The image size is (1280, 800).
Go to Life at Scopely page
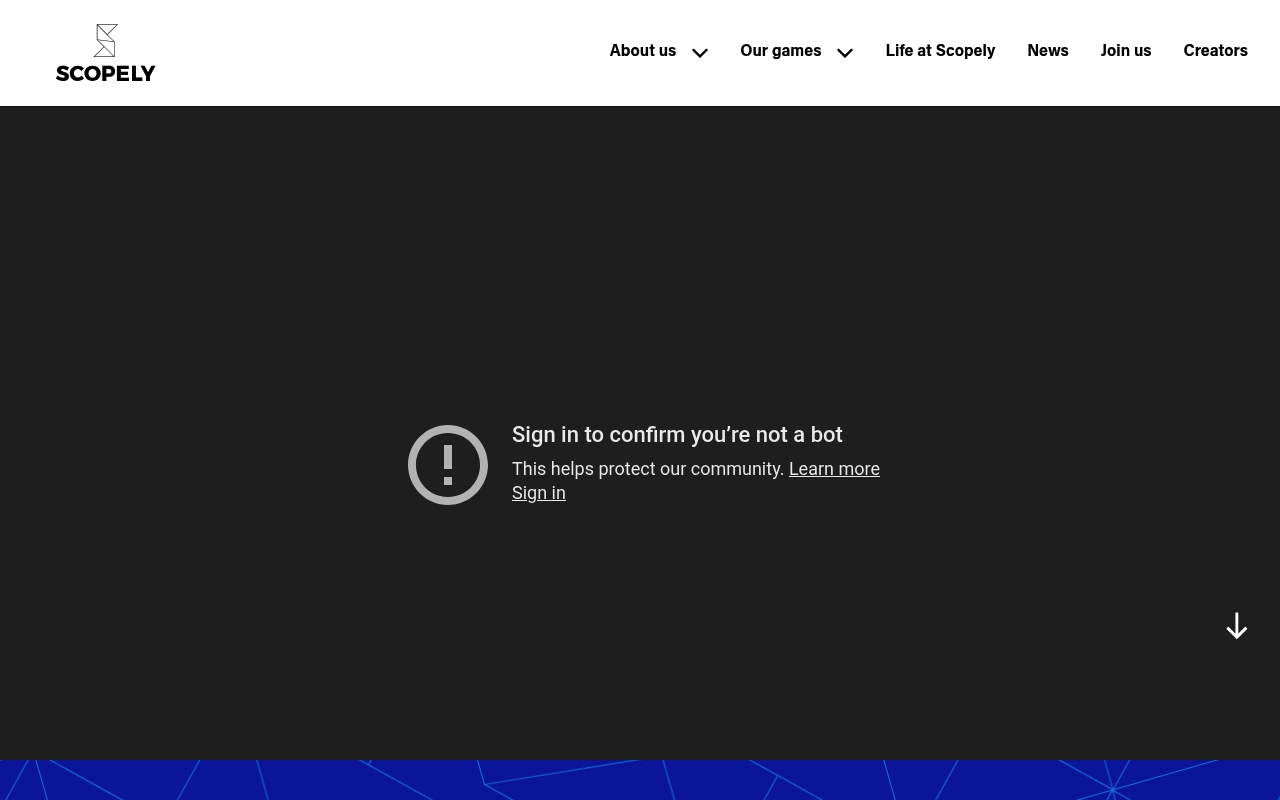tap(940, 51)
